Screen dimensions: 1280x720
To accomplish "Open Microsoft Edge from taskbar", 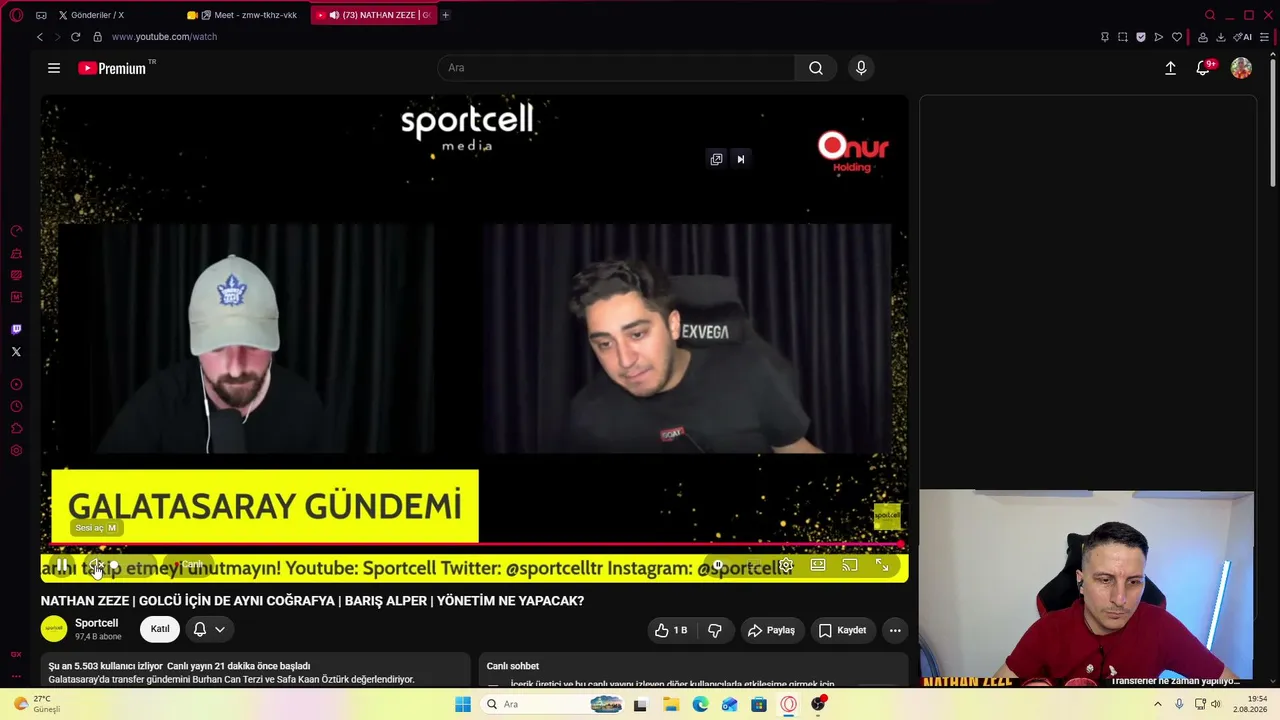I will 700,704.
